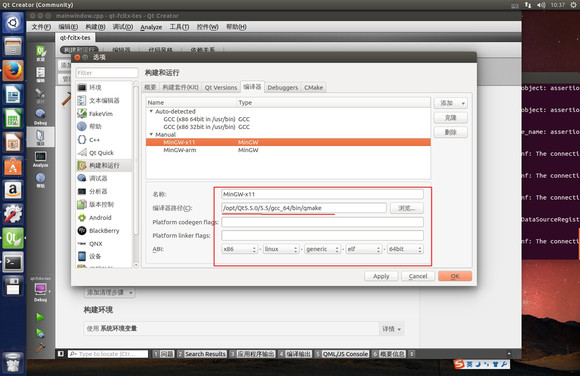The width and height of the screenshot is (580, 376).
Task: Open the ABI word width dropdown showing 64bit
Action: point(405,249)
